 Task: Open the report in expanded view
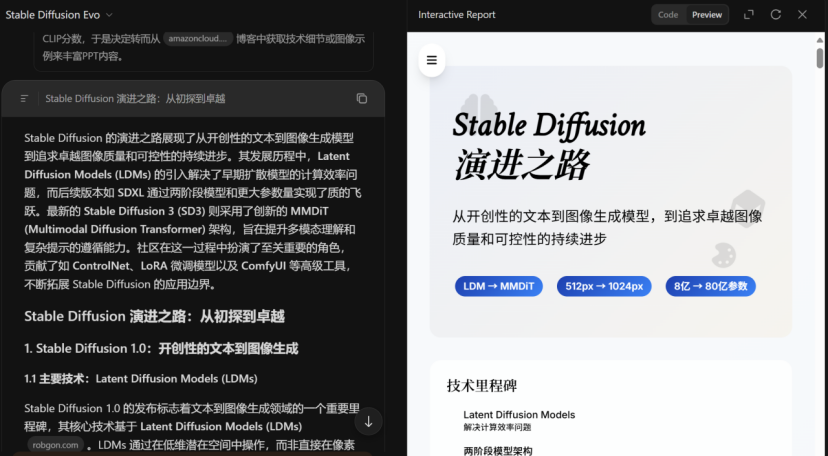click(749, 15)
